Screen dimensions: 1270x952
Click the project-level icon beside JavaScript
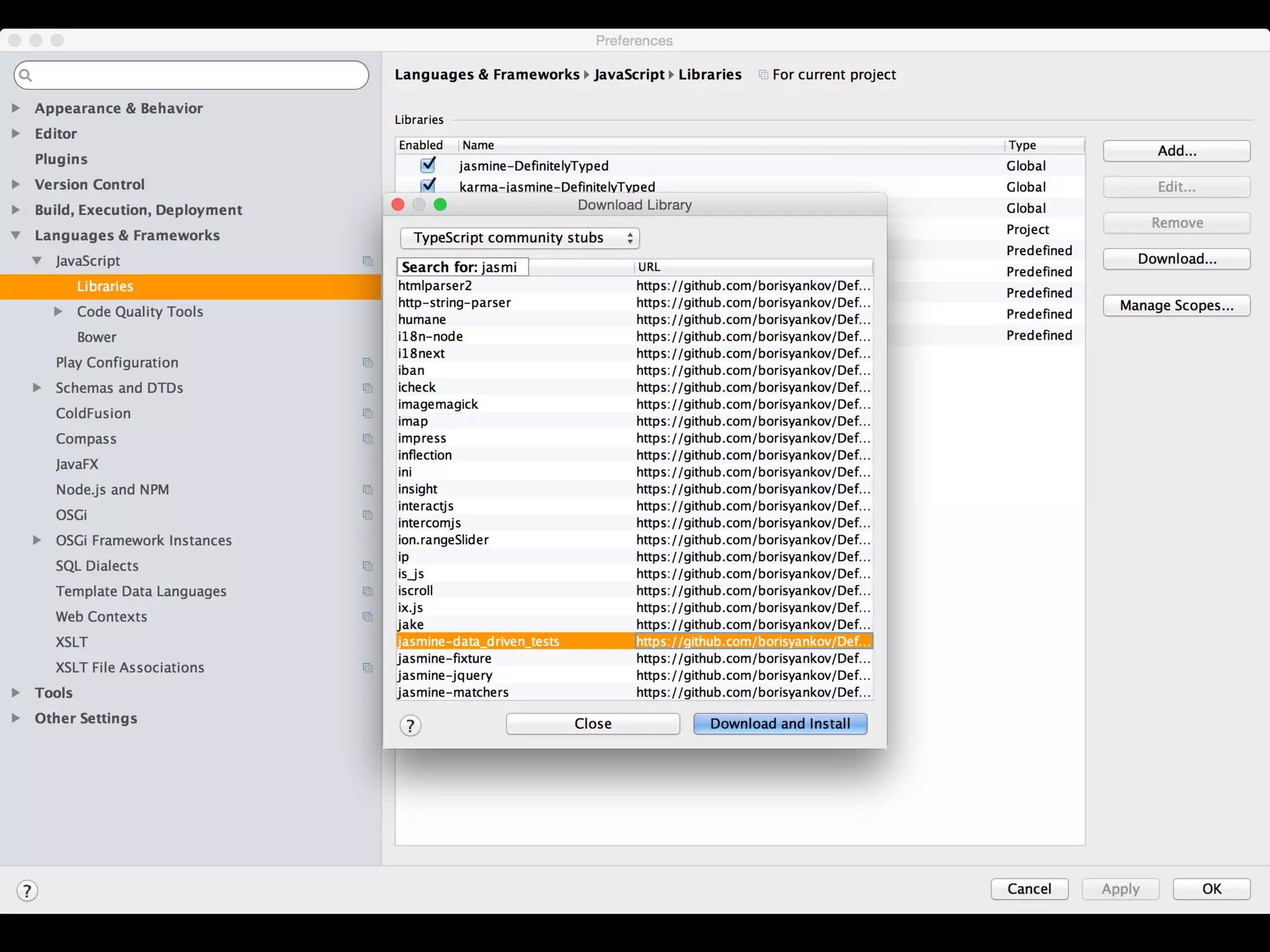point(367,261)
